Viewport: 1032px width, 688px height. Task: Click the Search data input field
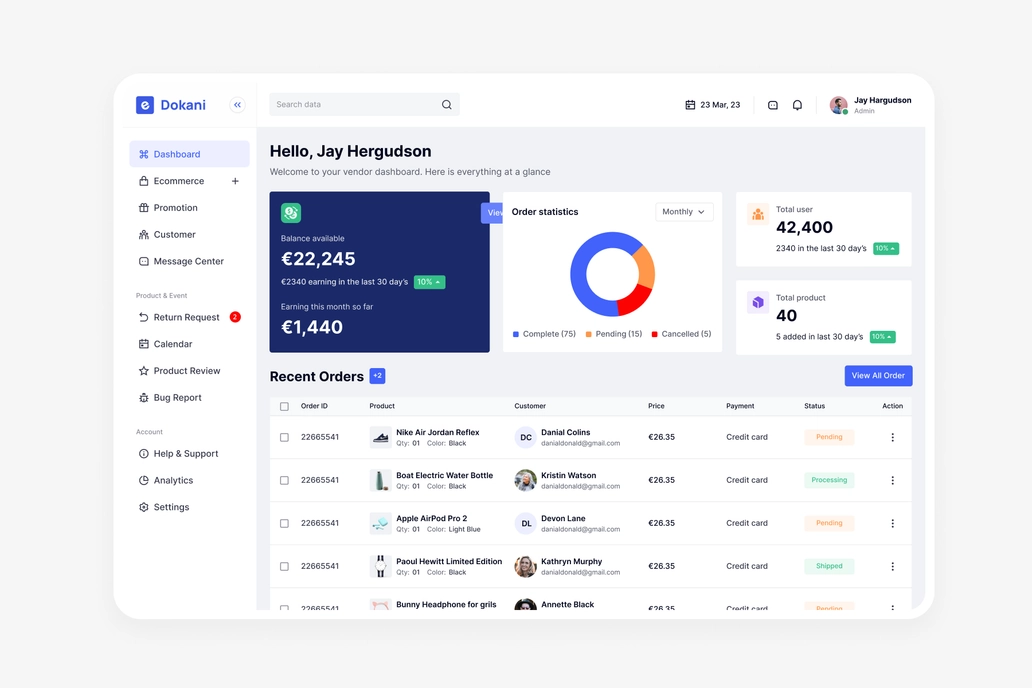(x=365, y=105)
